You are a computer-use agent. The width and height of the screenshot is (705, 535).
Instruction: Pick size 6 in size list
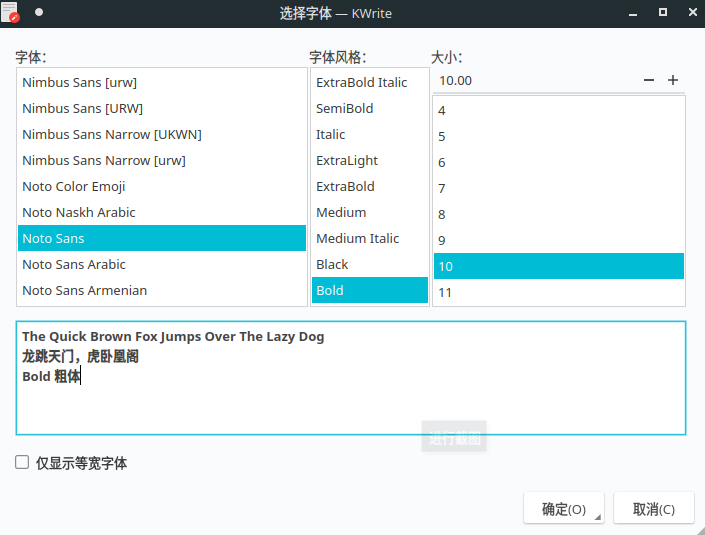point(559,162)
